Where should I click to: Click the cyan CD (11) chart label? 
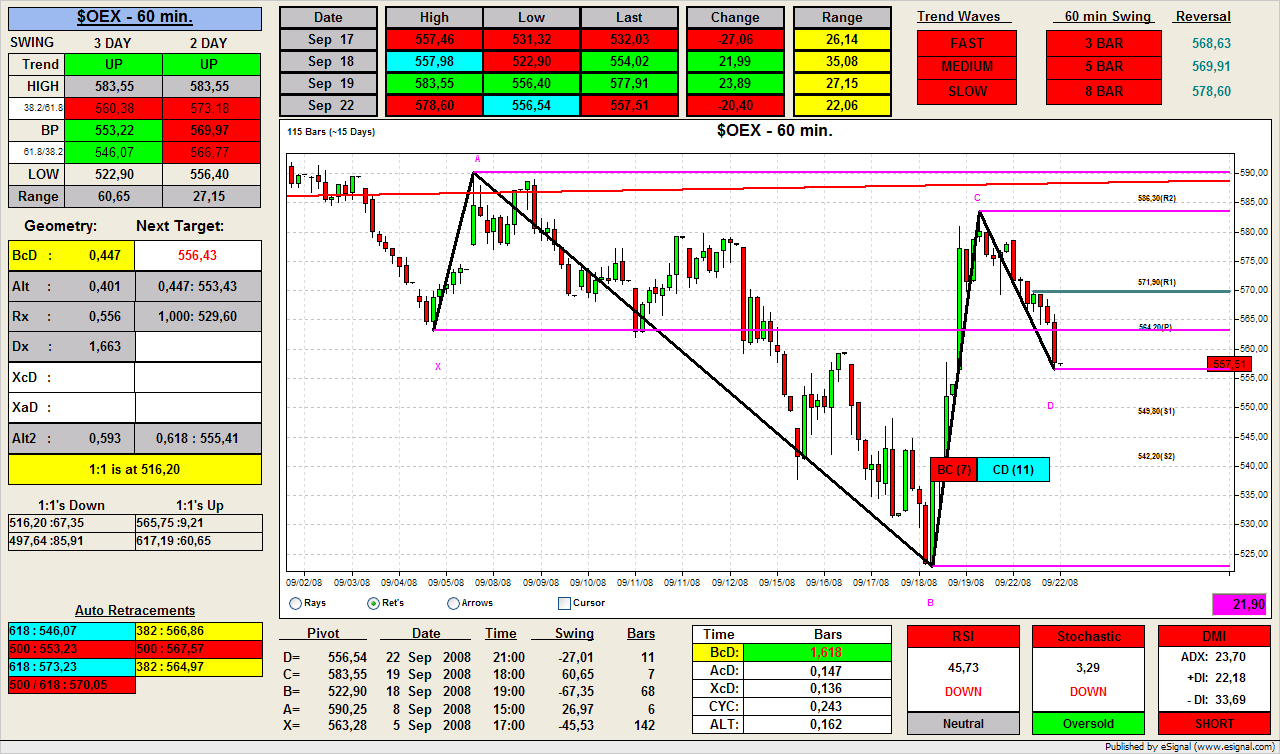pyautogui.click(x=1013, y=470)
